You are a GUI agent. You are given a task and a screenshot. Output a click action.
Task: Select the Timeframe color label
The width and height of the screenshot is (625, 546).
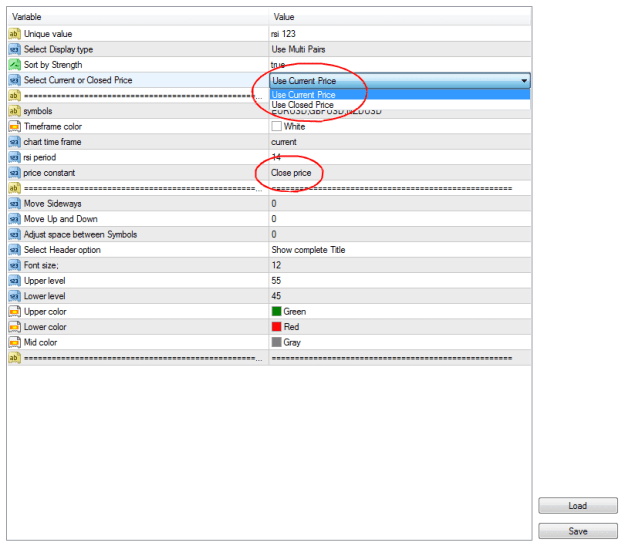pos(53,126)
